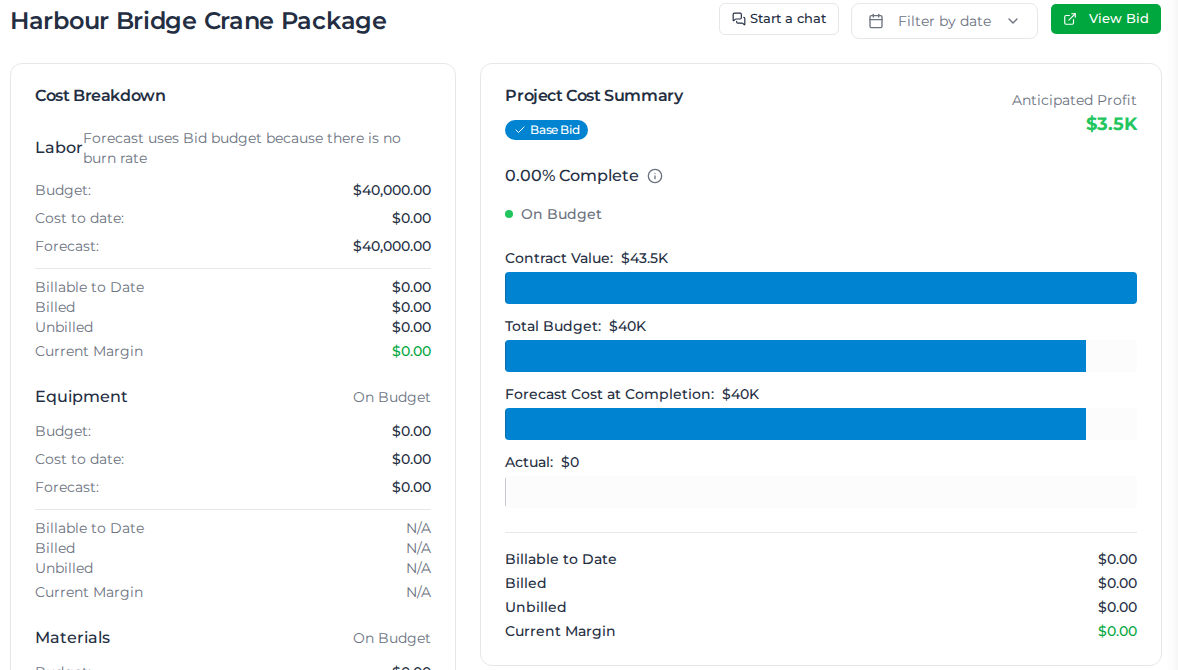
Task: Click the On Budget status with green dot
Action: click(553, 214)
